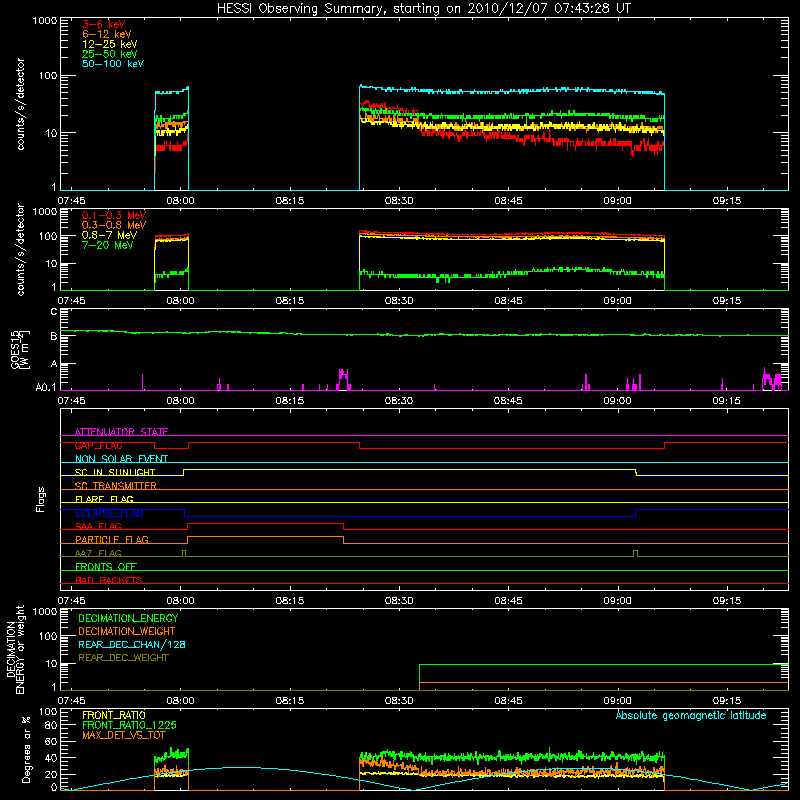Image resolution: width=800 pixels, height=800 pixels.
Task: Select the 50-100 keV legend label
Action: tap(113, 64)
